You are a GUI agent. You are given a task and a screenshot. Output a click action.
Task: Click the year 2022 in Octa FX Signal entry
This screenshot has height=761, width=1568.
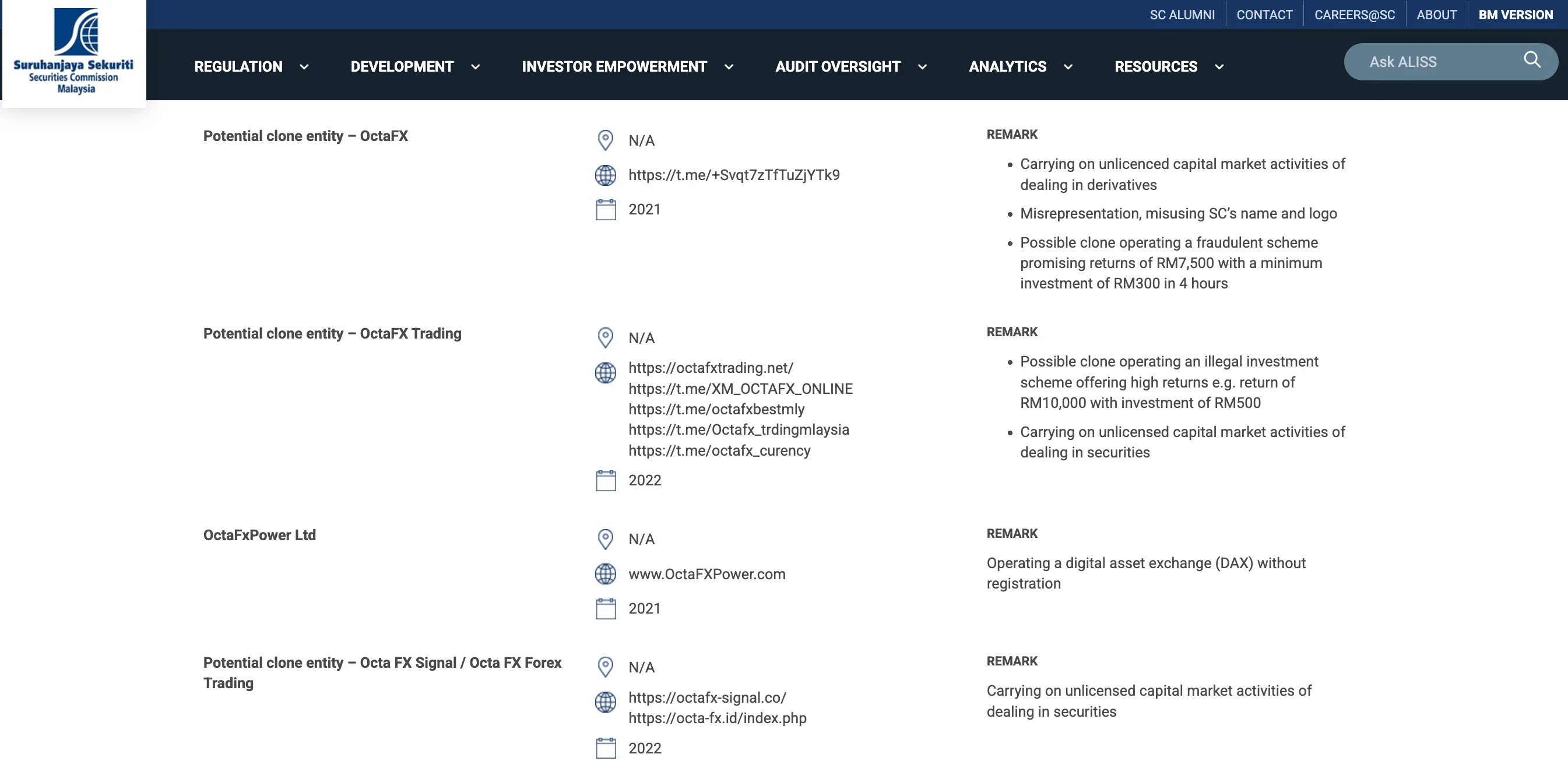645,748
